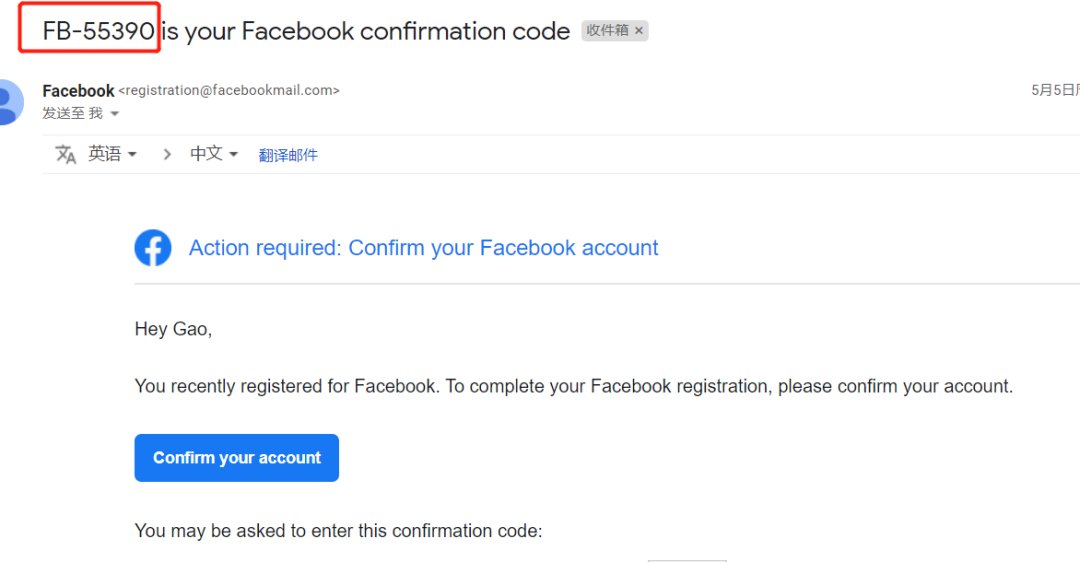Open the 收件箱 inbox label
Image resolution: width=1080 pixels, height=562 pixels.
point(607,31)
